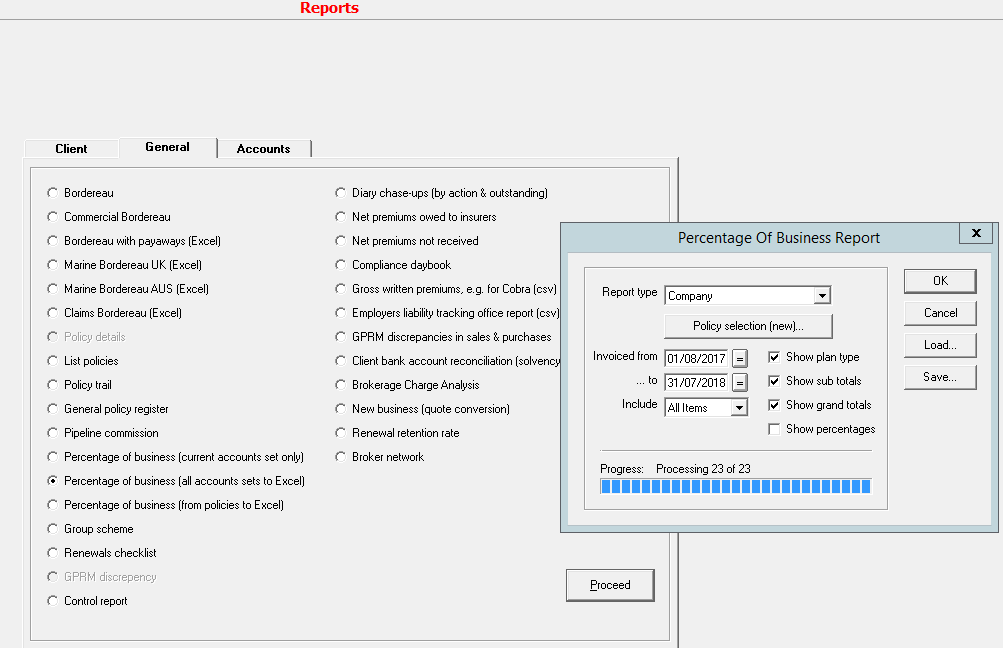Click the progress bar in the report dialog

click(736, 486)
